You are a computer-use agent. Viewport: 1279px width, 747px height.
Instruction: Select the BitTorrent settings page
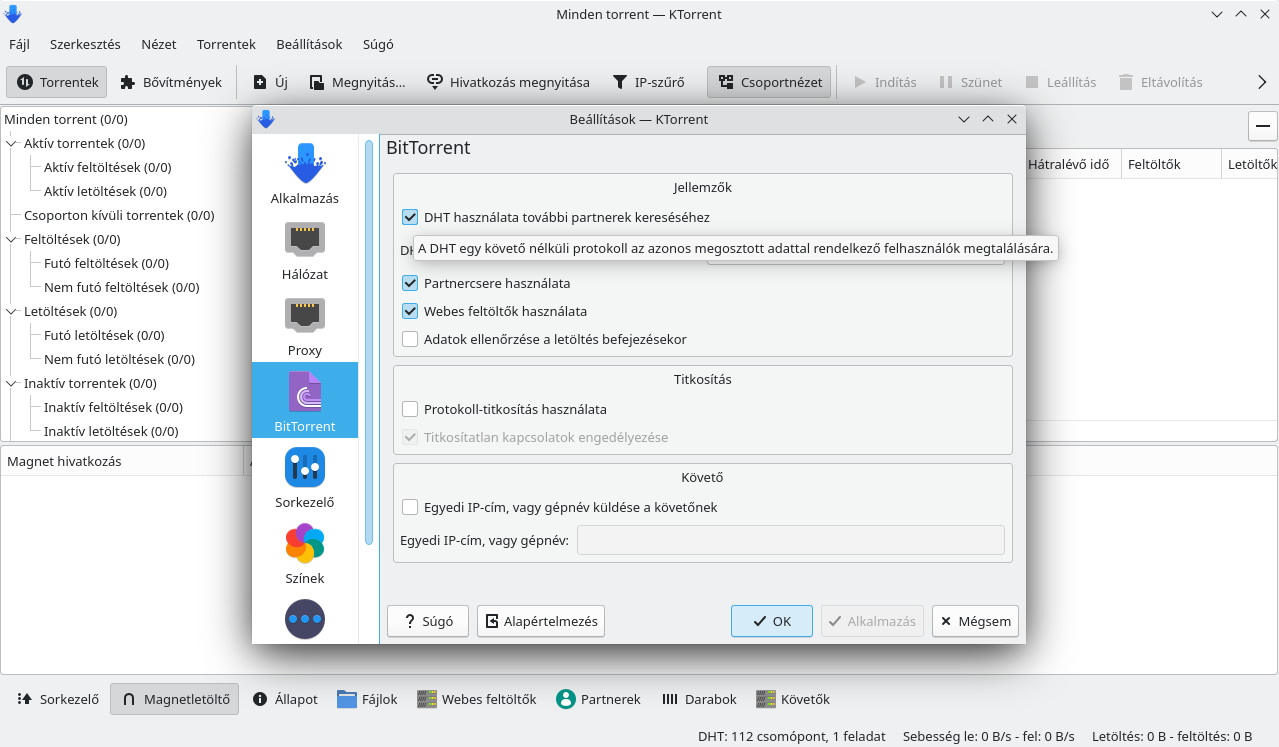305,400
